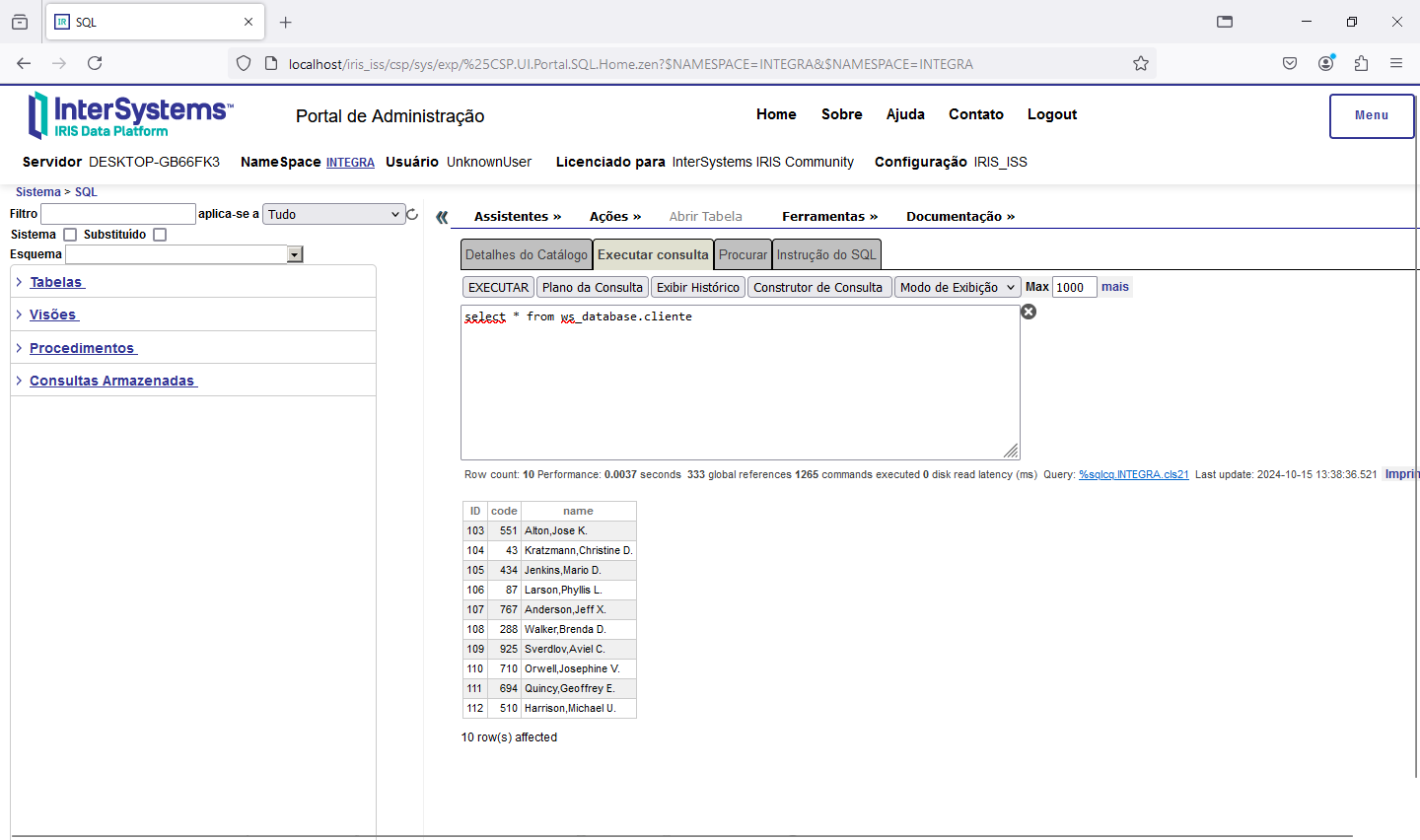Screen dimensions: 1420x840
Task: Open the Firefox account icon
Action: (x=1325, y=63)
